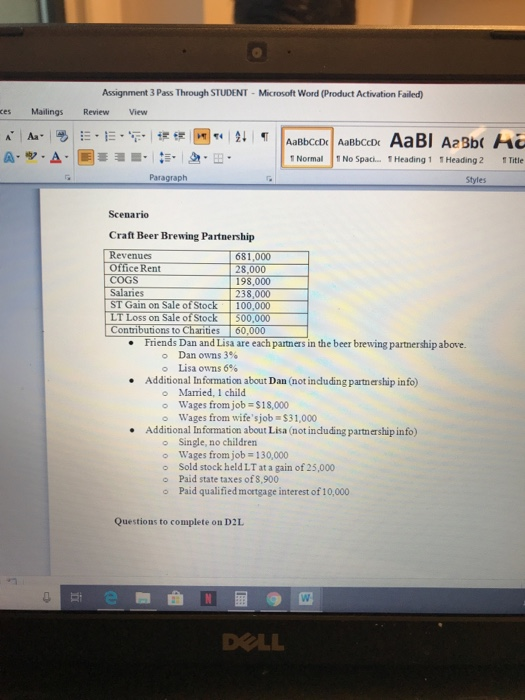Click the Shading paint bucket icon

(195, 158)
